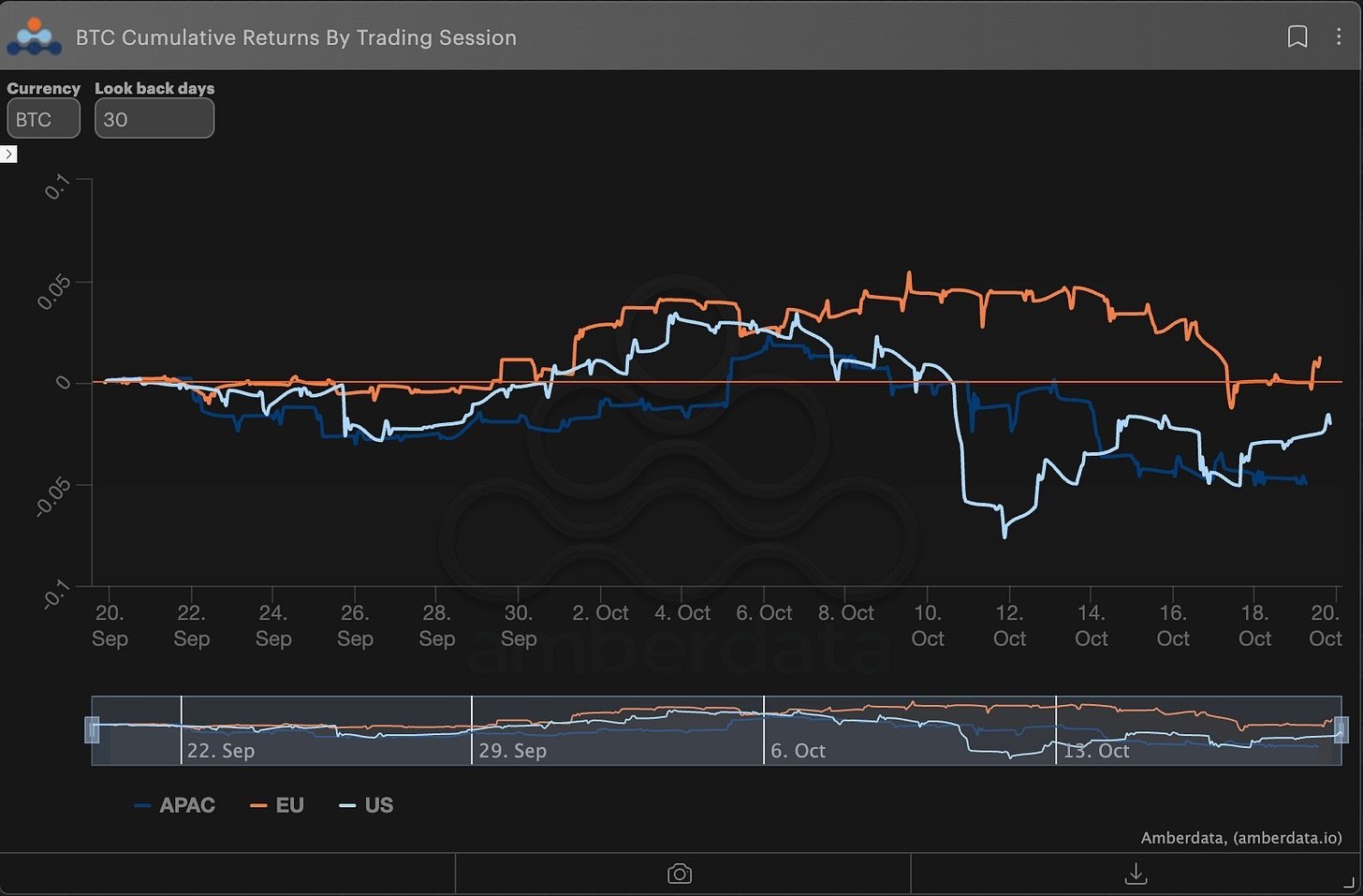
Task: Click the Amberdata logo icon
Action: pos(34,37)
